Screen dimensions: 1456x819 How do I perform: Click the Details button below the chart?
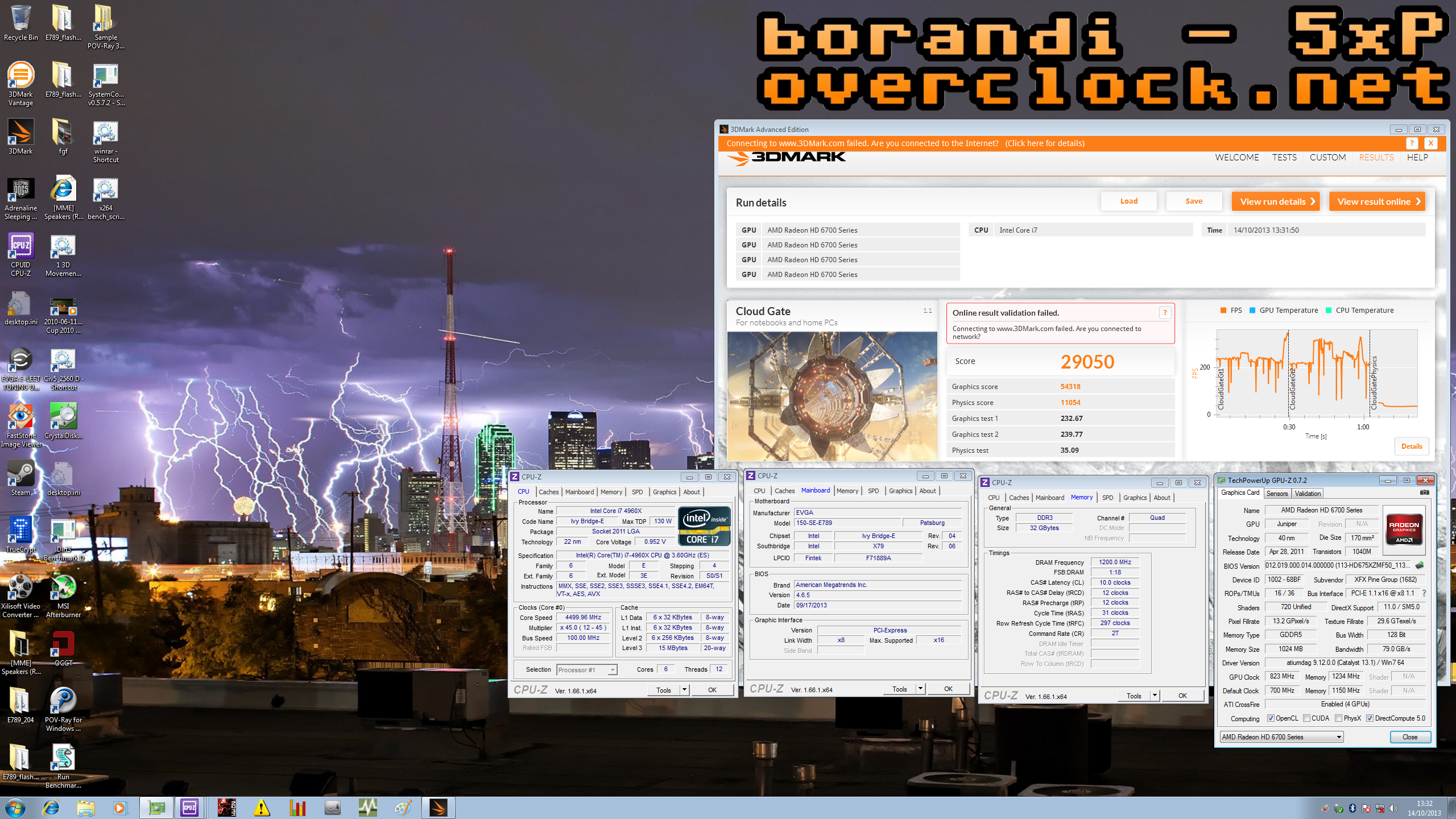(1412, 446)
